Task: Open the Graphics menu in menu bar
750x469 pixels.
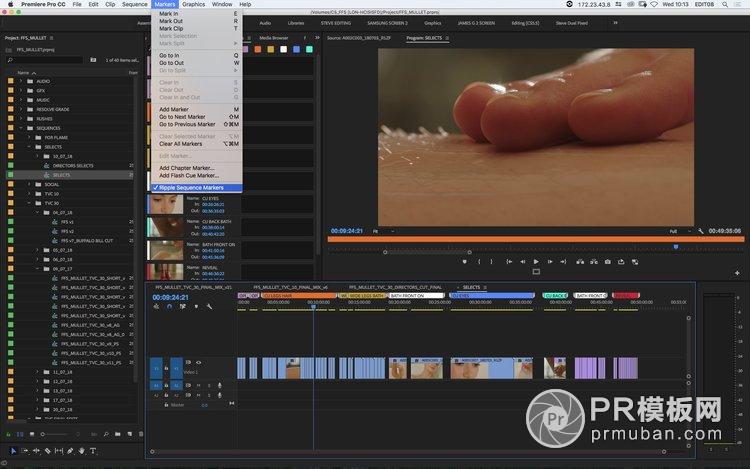Action: tap(193, 5)
